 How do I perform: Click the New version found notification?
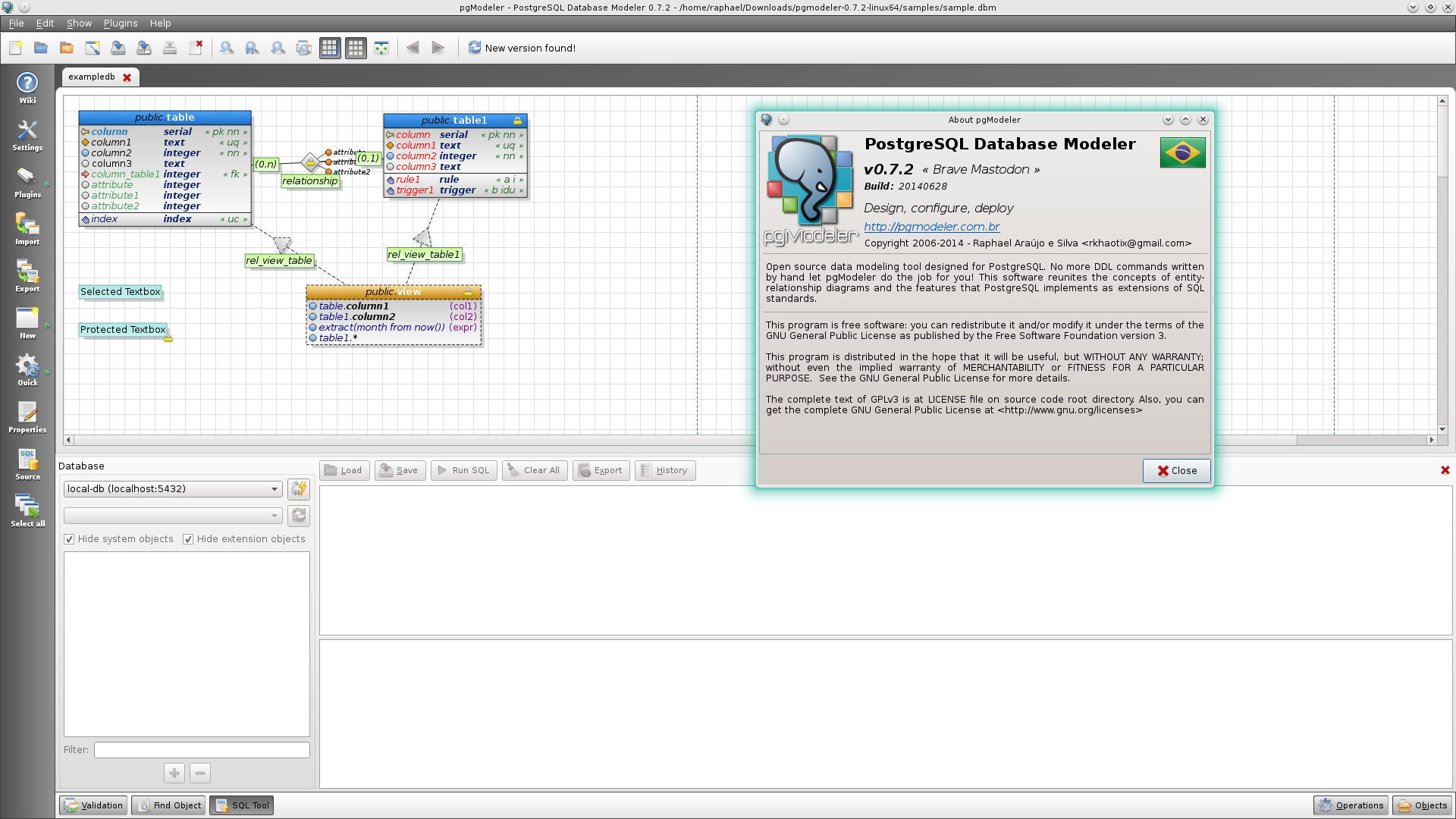[522, 48]
